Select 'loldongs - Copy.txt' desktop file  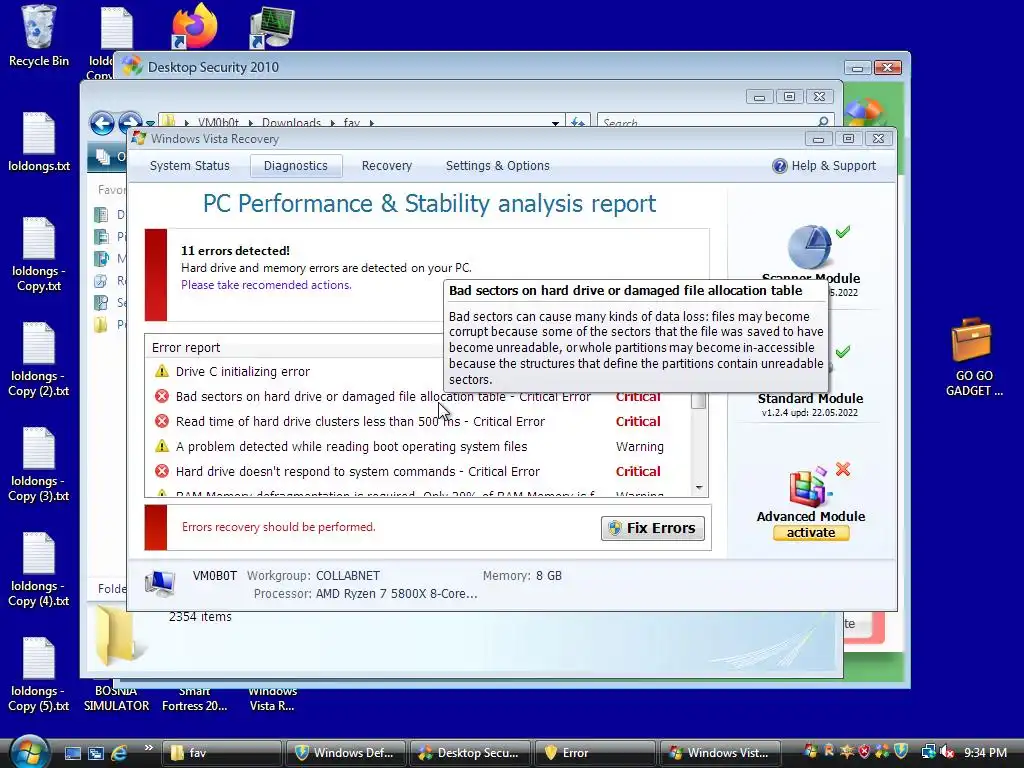(39, 255)
